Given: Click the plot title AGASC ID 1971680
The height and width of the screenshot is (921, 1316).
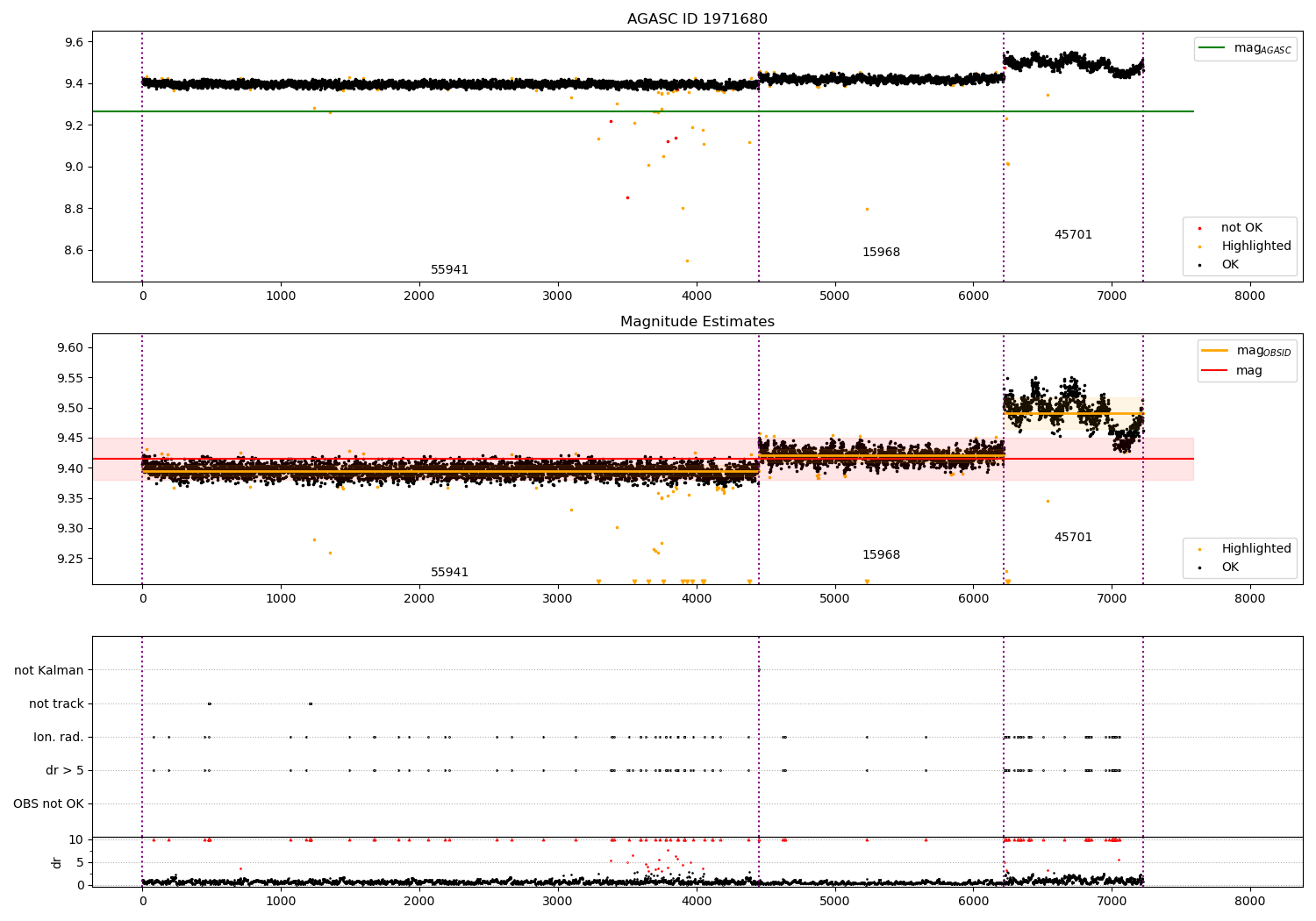Looking at the screenshot, I should (x=697, y=19).
